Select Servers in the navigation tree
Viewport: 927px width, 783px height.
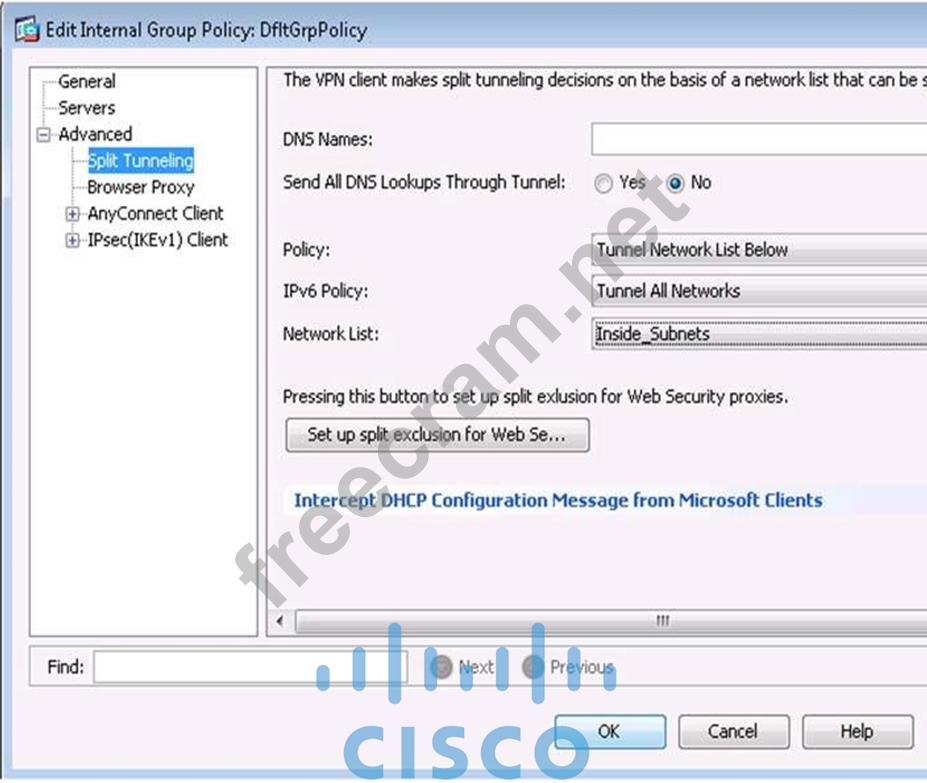point(87,108)
